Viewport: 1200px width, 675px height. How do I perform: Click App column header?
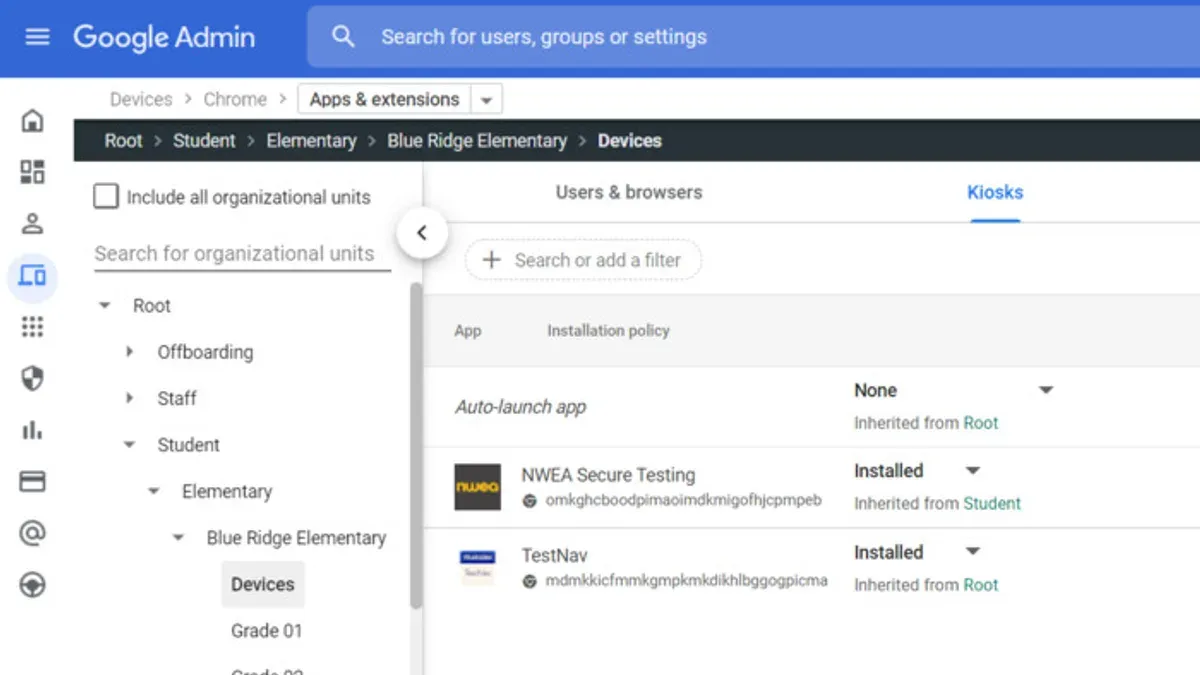[x=468, y=330]
